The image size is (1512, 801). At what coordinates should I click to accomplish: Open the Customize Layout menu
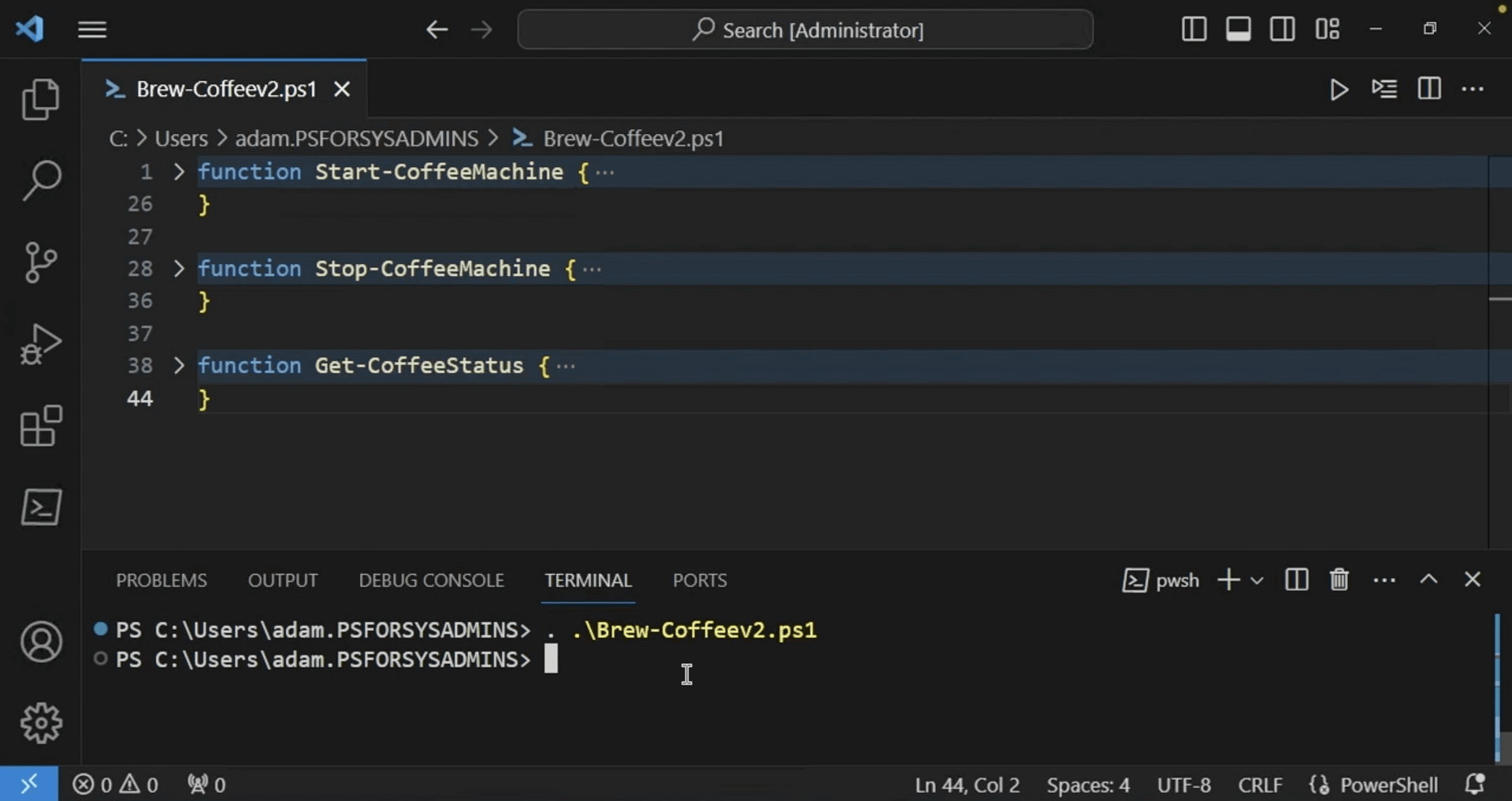(x=1327, y=29)
